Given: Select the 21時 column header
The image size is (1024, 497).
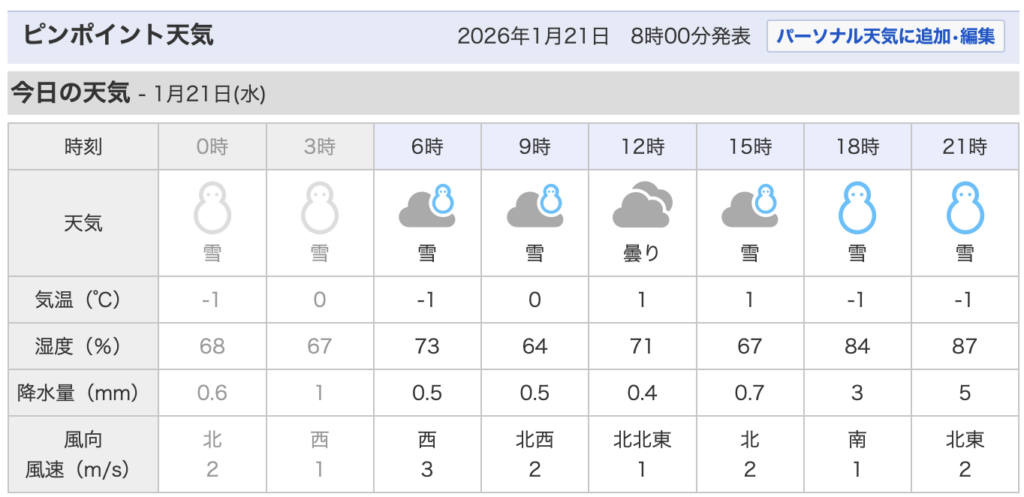Looking at the screenshot, I should click(x=965, y=147).
